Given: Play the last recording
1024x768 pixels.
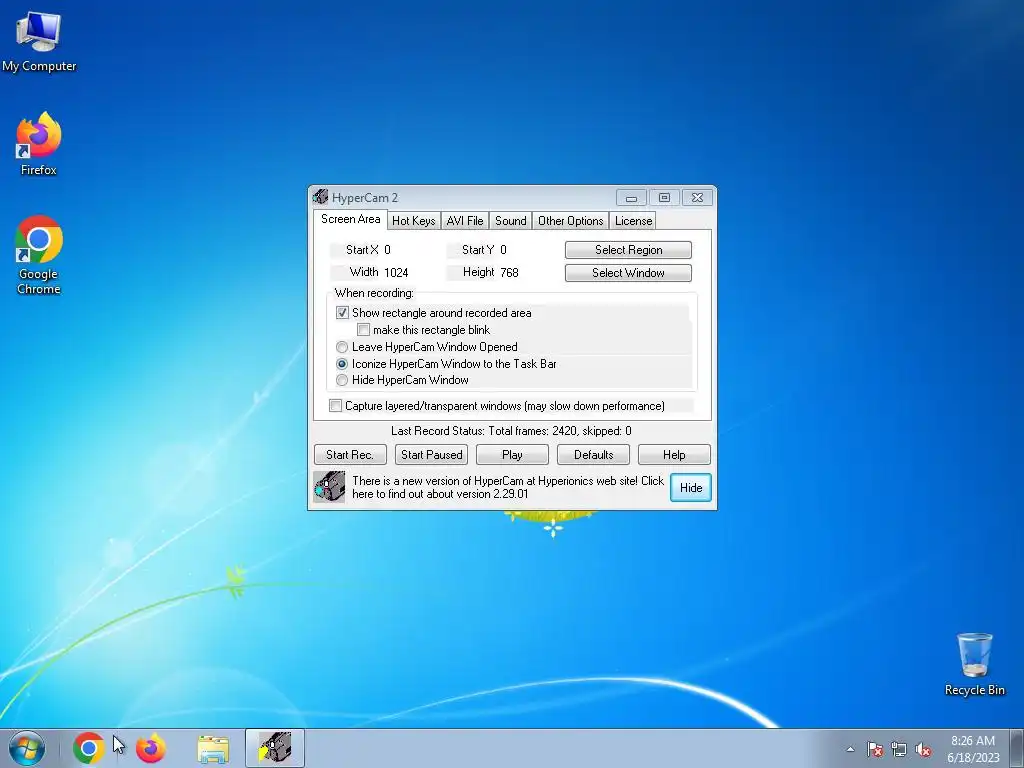Looking at the screenshot, I should (x=512, y=455).
